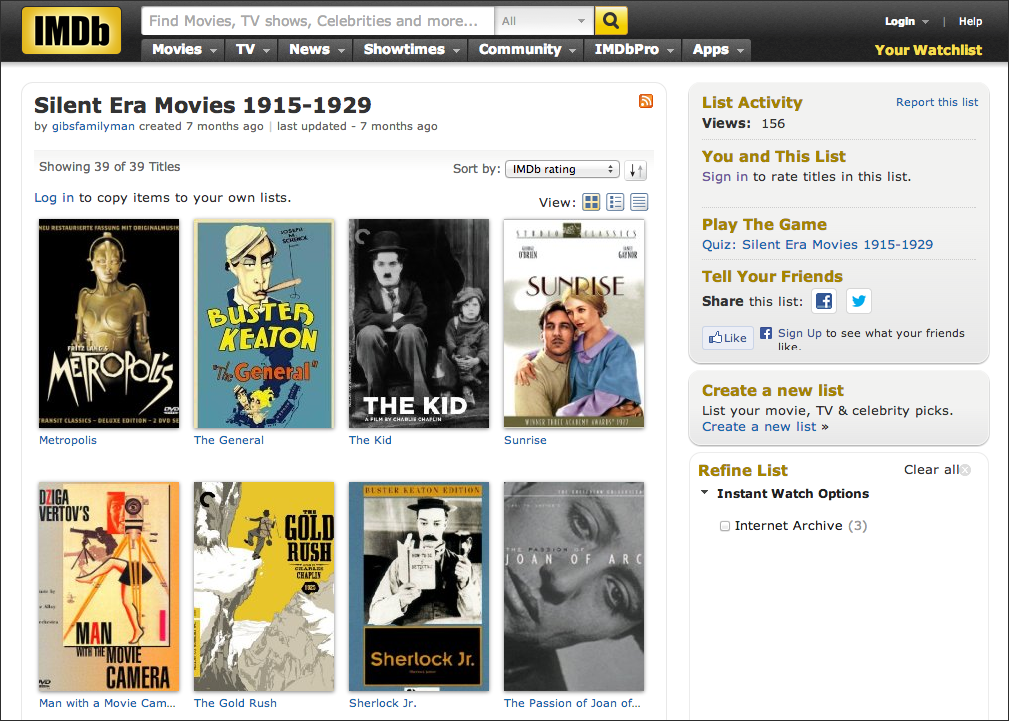Check the Internet Archive checkbox

point(725,526)
